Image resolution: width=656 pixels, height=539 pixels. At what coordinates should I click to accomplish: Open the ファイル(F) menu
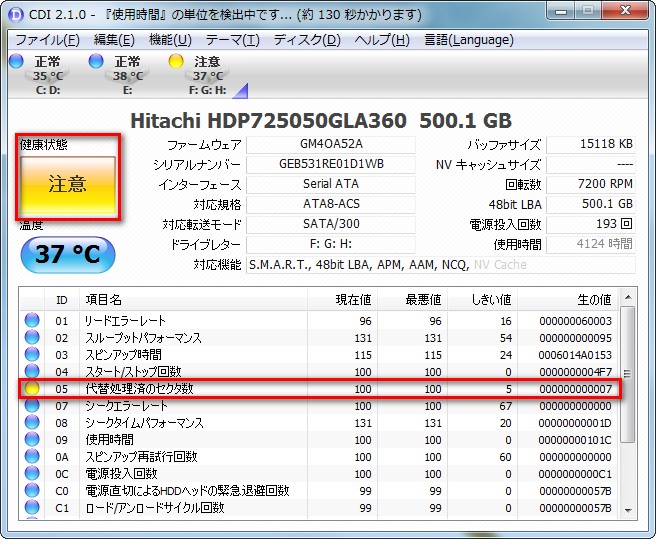pyautogui.click(x=47, y=40)
